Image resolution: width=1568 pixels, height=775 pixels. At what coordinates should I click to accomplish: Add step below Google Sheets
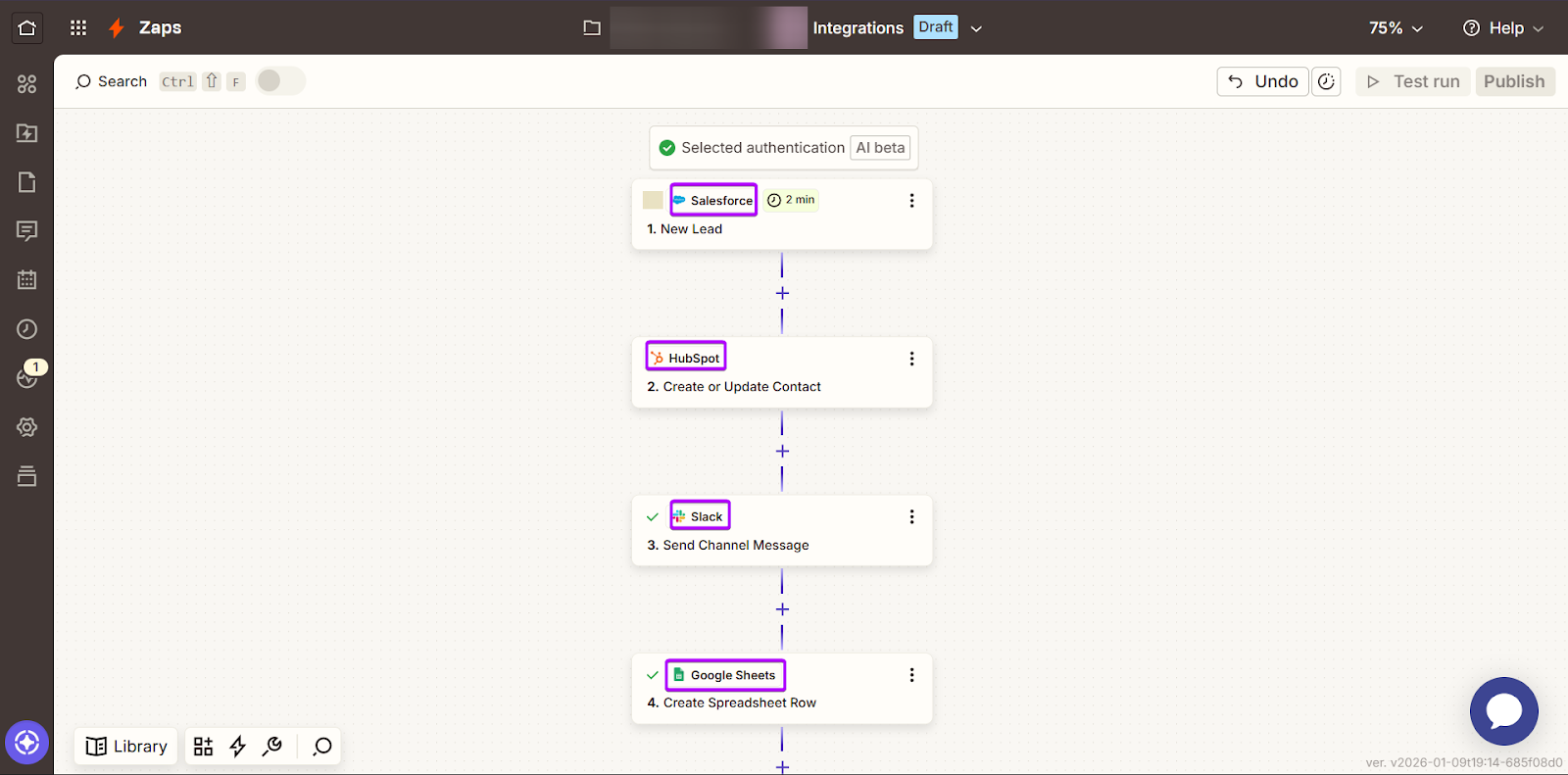click(x=782, y=766)
